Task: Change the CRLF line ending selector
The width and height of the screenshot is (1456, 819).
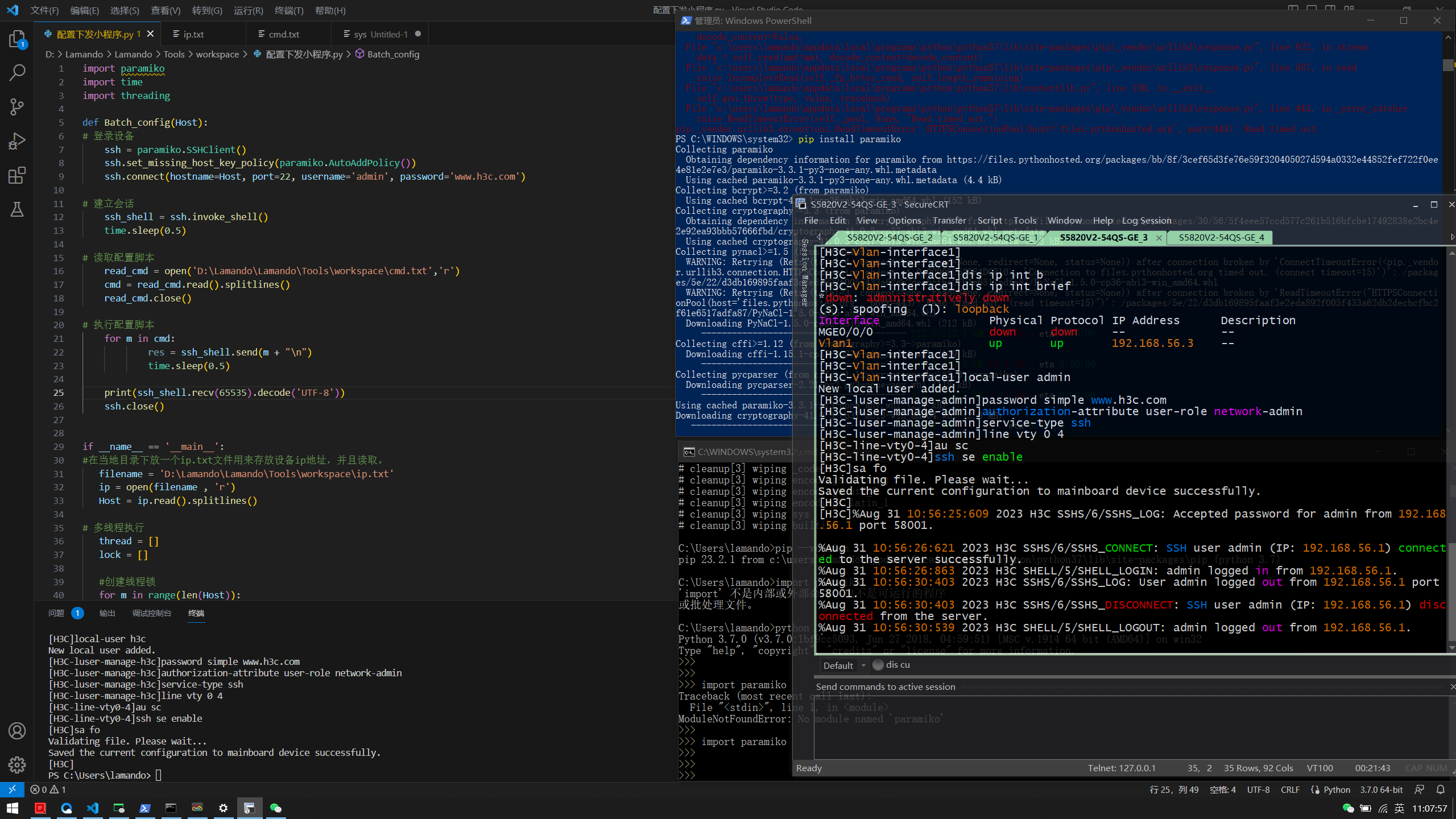Action: pyautogui.click(x=1290, y=790)
